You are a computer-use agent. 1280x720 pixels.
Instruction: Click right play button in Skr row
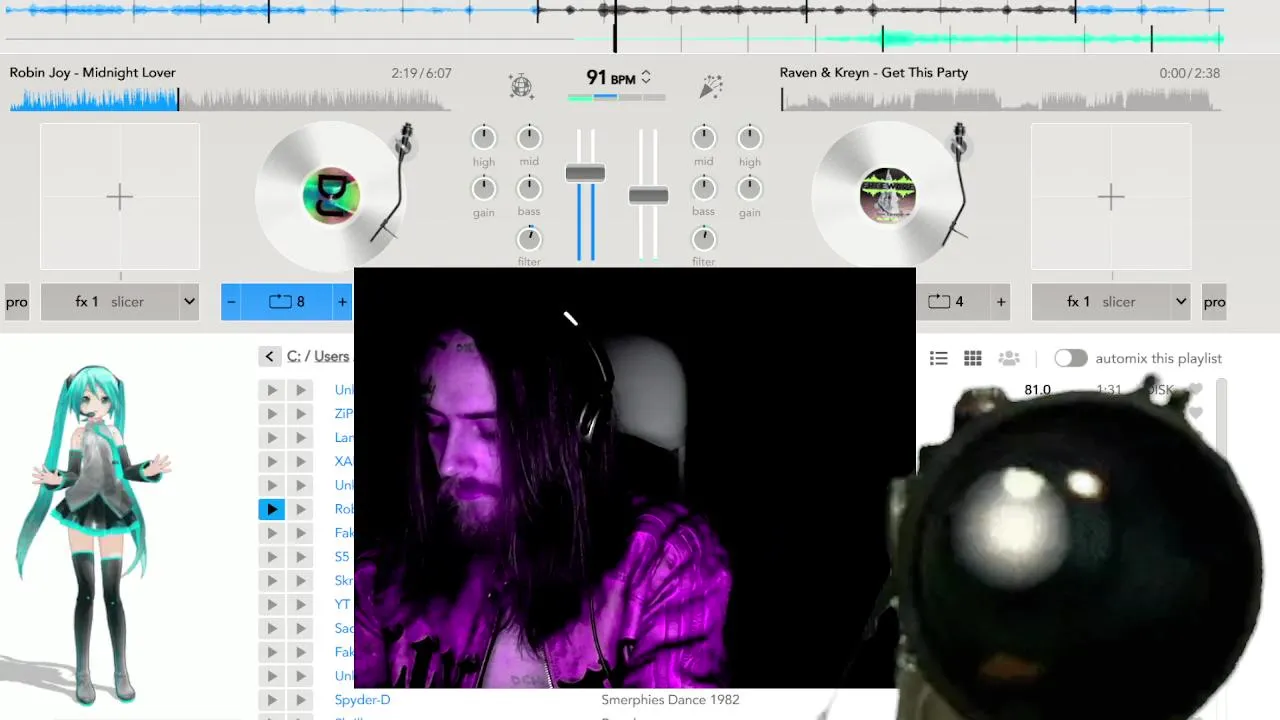[300, 580]
